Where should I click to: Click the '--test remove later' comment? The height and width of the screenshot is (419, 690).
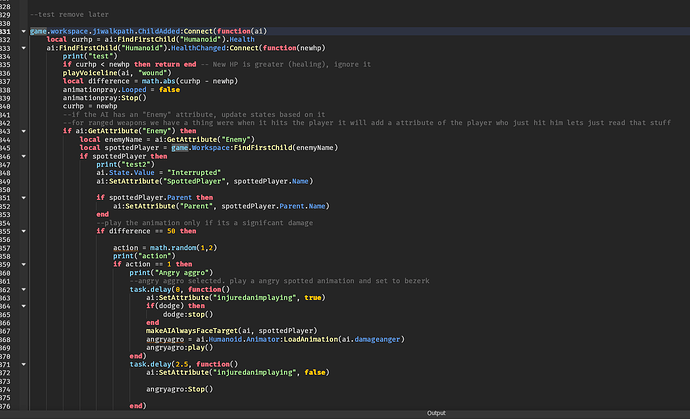(69, 15)
